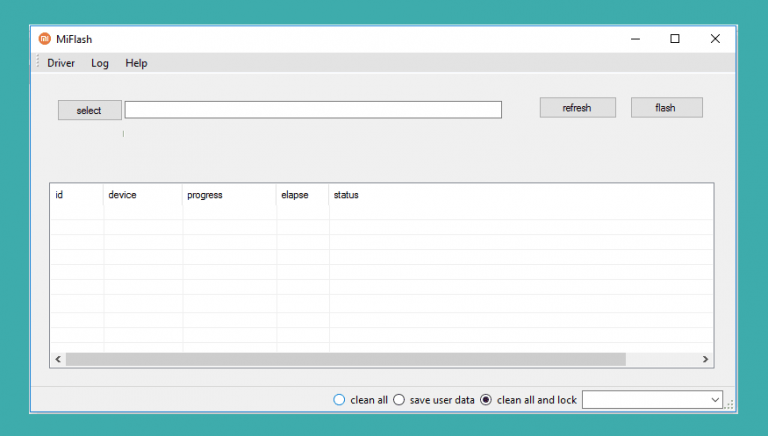Click the window resize grip icon
The width and height of the screenshot is (768, 436).
[729, 405]
